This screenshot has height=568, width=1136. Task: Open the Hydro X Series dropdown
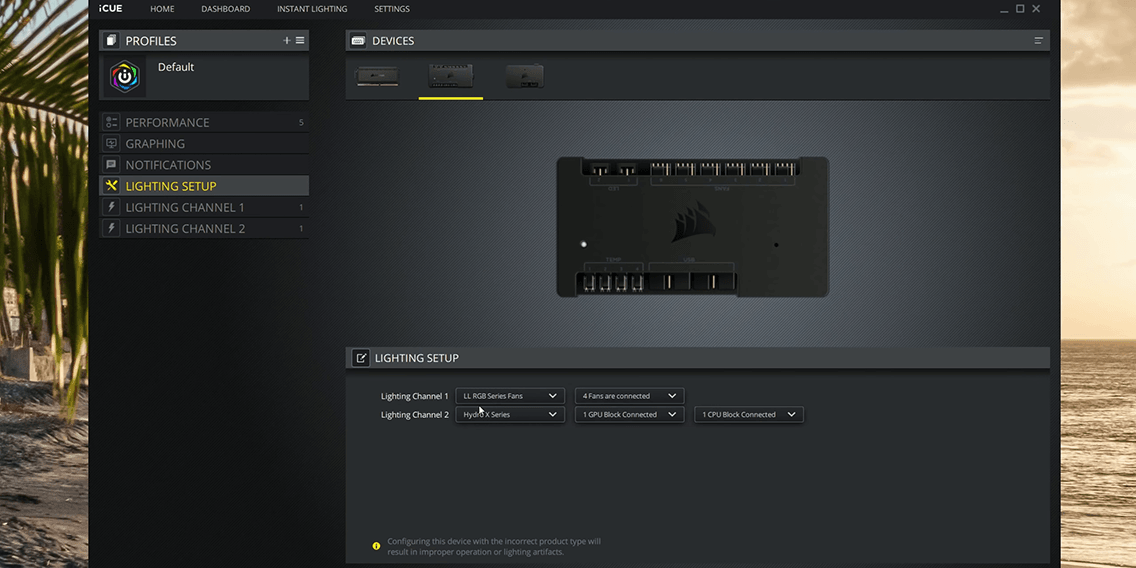pyautogui.click(x=510, y=414)
